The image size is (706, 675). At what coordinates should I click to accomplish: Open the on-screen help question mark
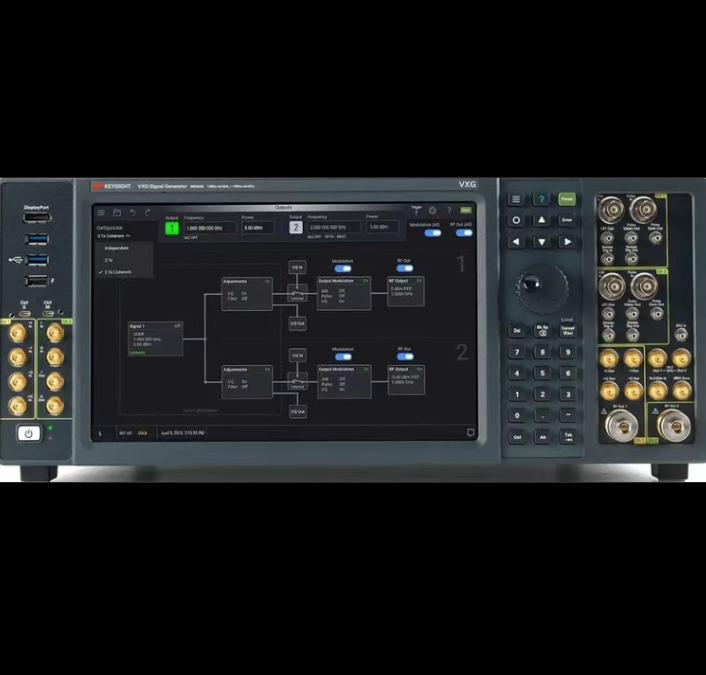coord(448,211)
